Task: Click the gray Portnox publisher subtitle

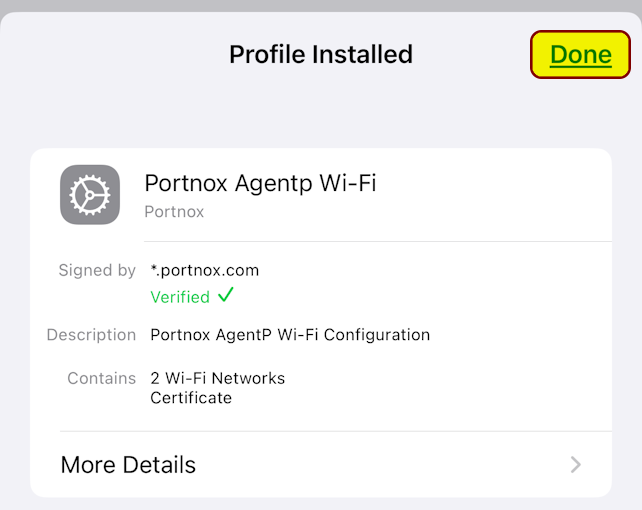Action: coord(174,212)
